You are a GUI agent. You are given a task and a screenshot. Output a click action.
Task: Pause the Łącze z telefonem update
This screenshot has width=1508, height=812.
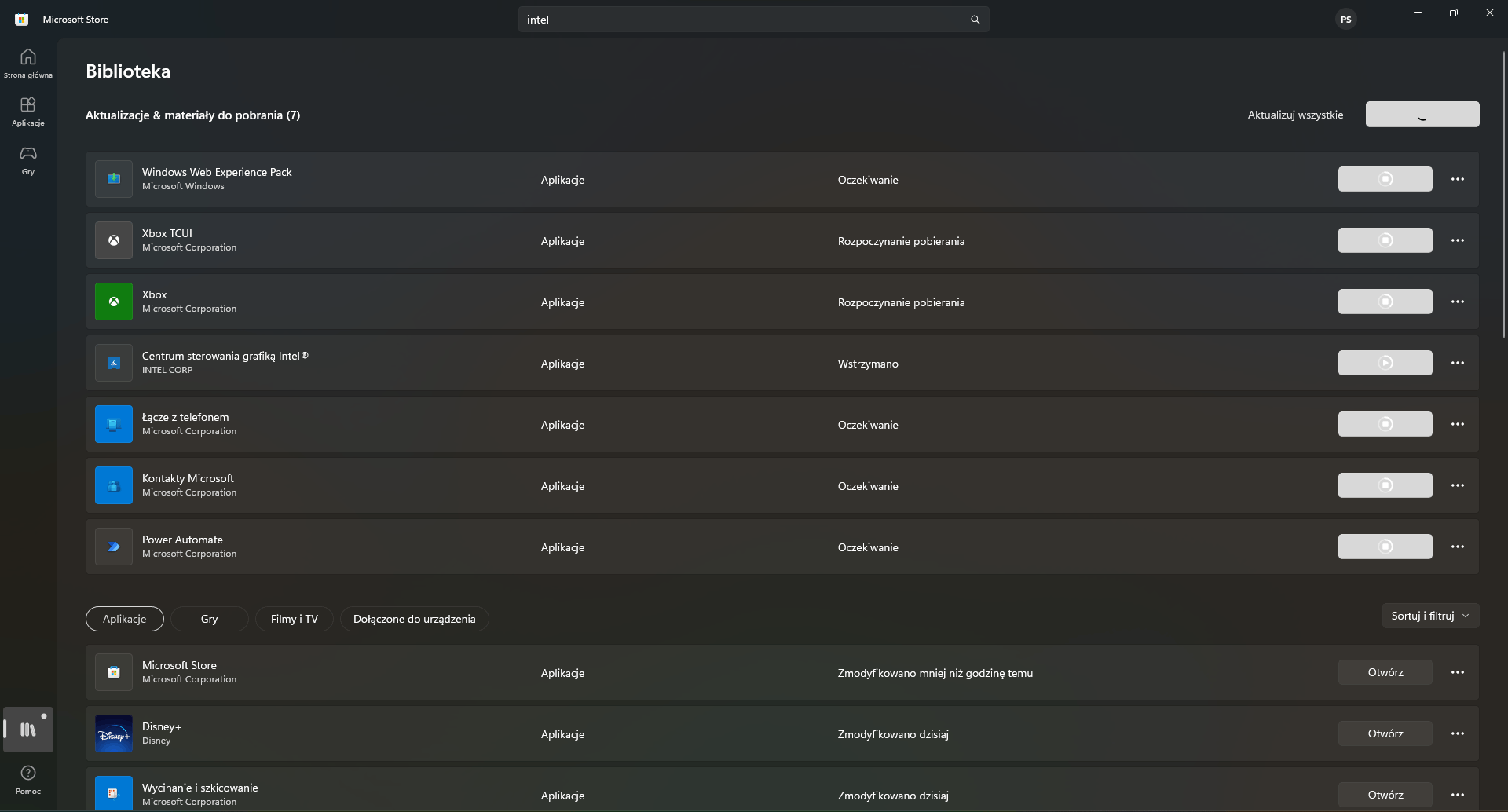(x=1385, y=424)
